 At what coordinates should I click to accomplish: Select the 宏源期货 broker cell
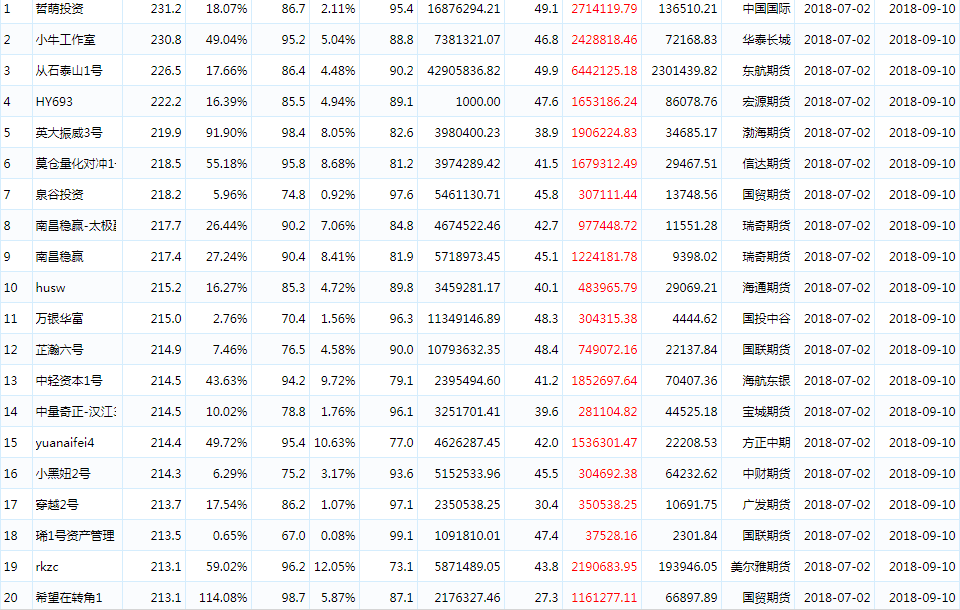[767, 102]
